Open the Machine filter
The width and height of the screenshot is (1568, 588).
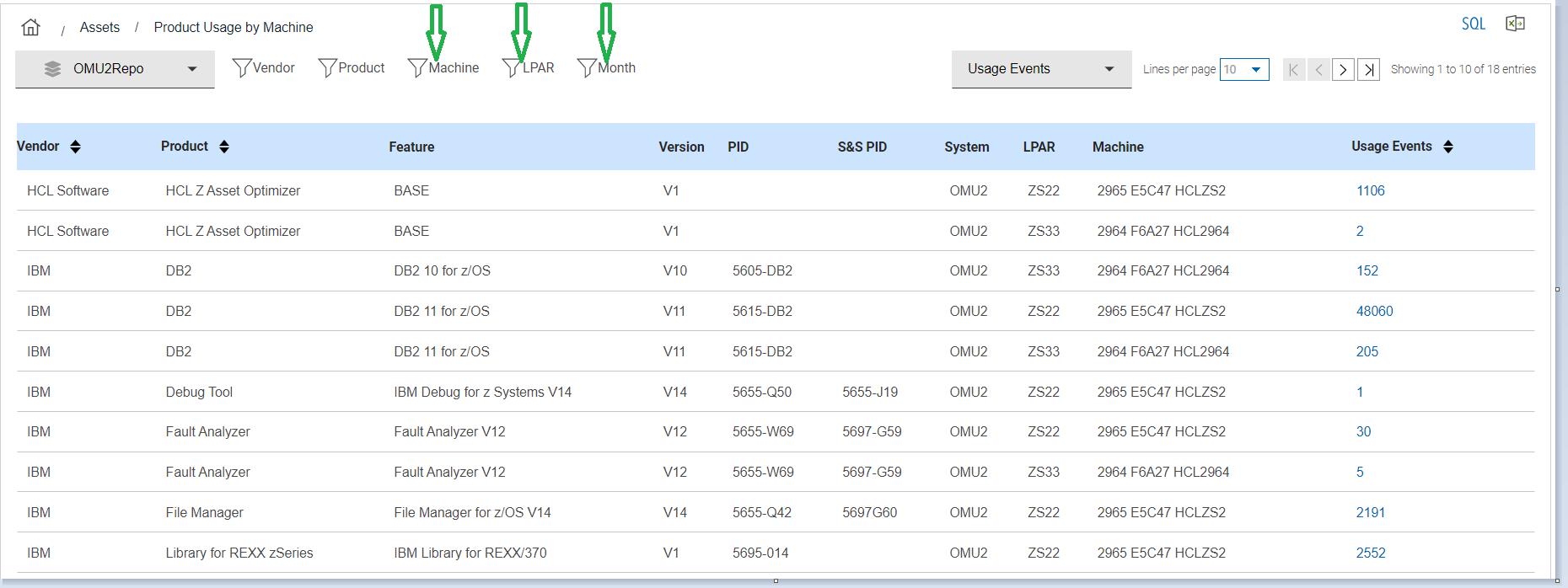coord(443,68)
